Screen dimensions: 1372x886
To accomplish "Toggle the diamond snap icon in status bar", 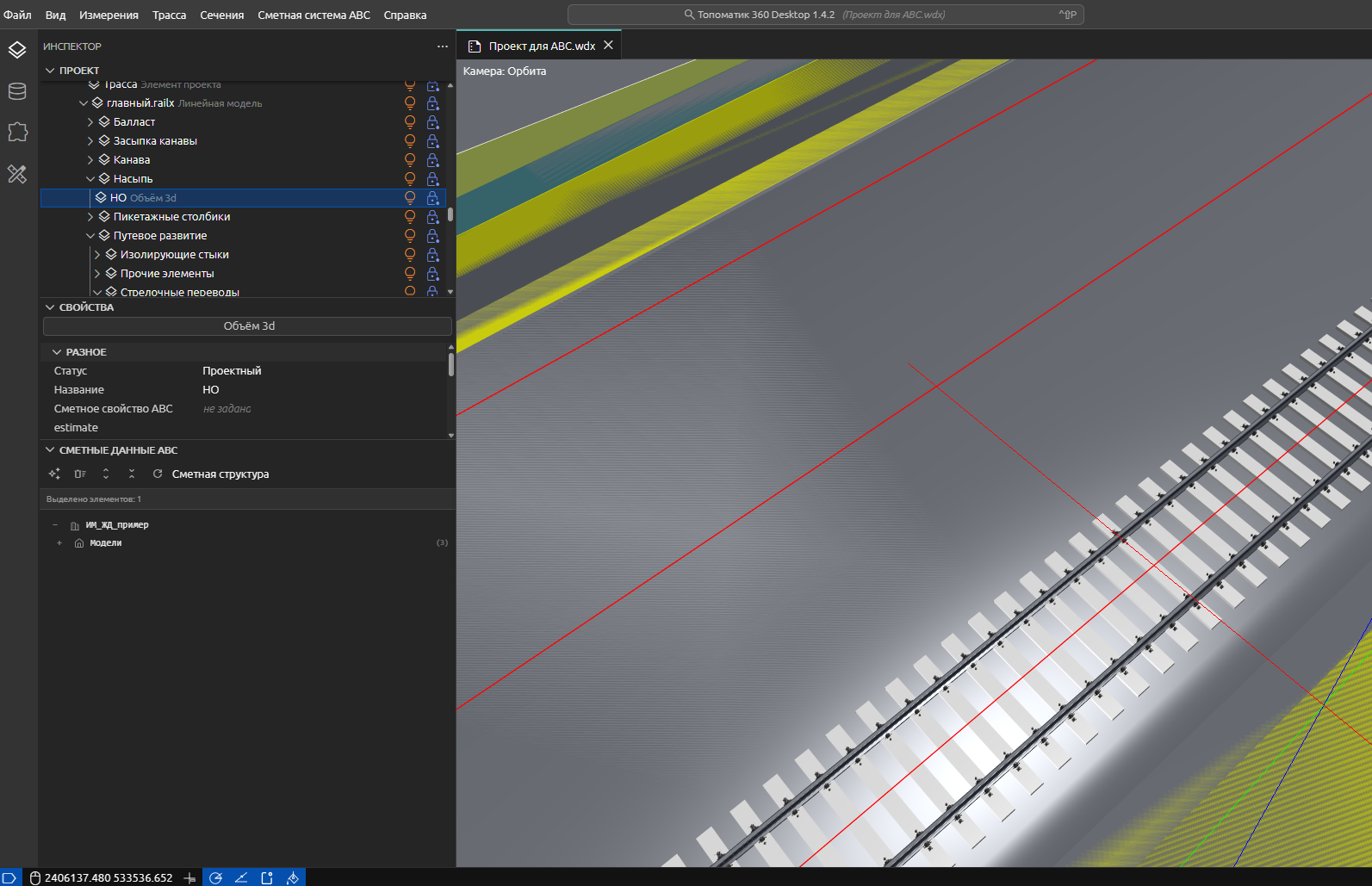I will click(x=293, y=877).
